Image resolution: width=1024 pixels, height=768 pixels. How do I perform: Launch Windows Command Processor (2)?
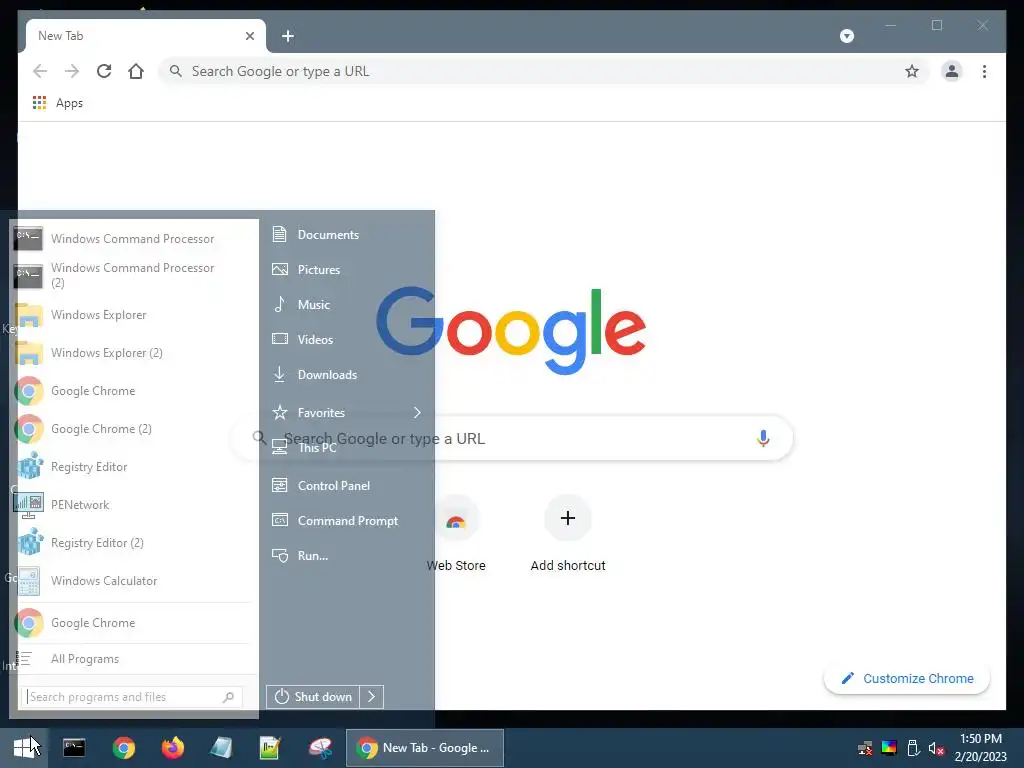click(133, 275)
